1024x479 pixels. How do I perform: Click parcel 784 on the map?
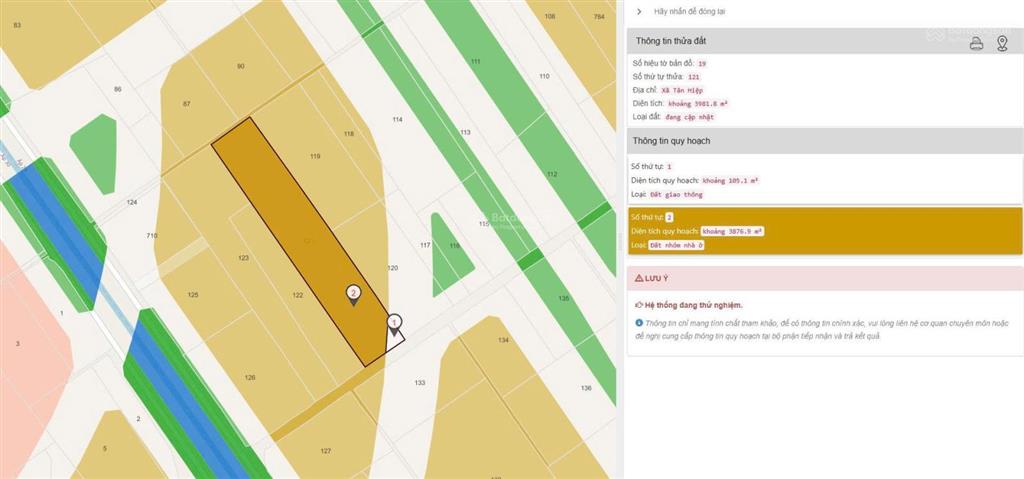point(599,16)
